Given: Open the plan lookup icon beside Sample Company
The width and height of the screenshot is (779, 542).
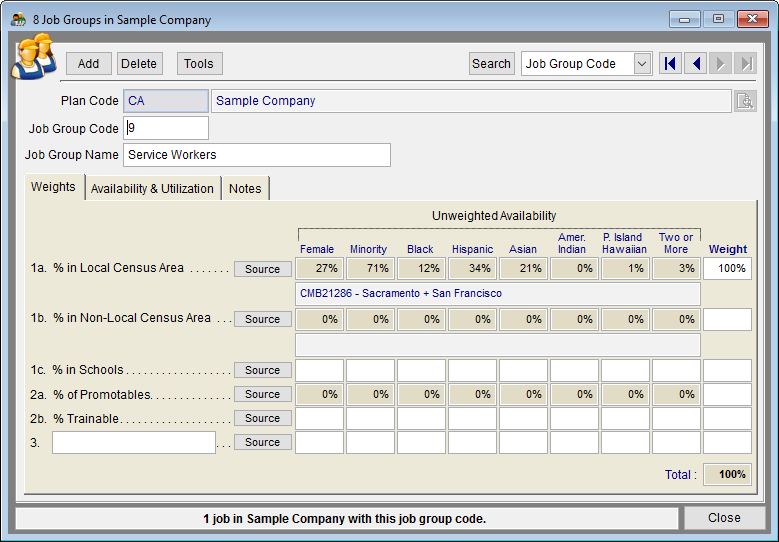Looking at the screenshot, I should [745, 101].
